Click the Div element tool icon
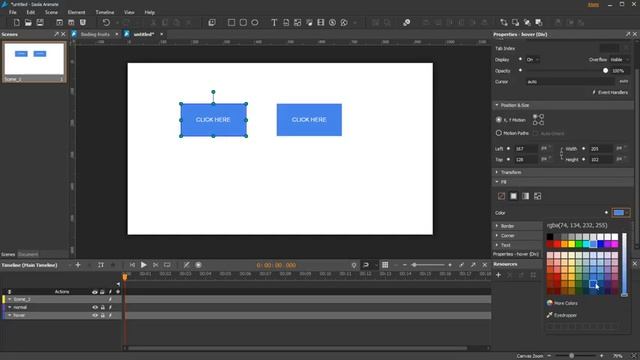The height and width of the screenshot is (360, 640). [x=212, y=23]
